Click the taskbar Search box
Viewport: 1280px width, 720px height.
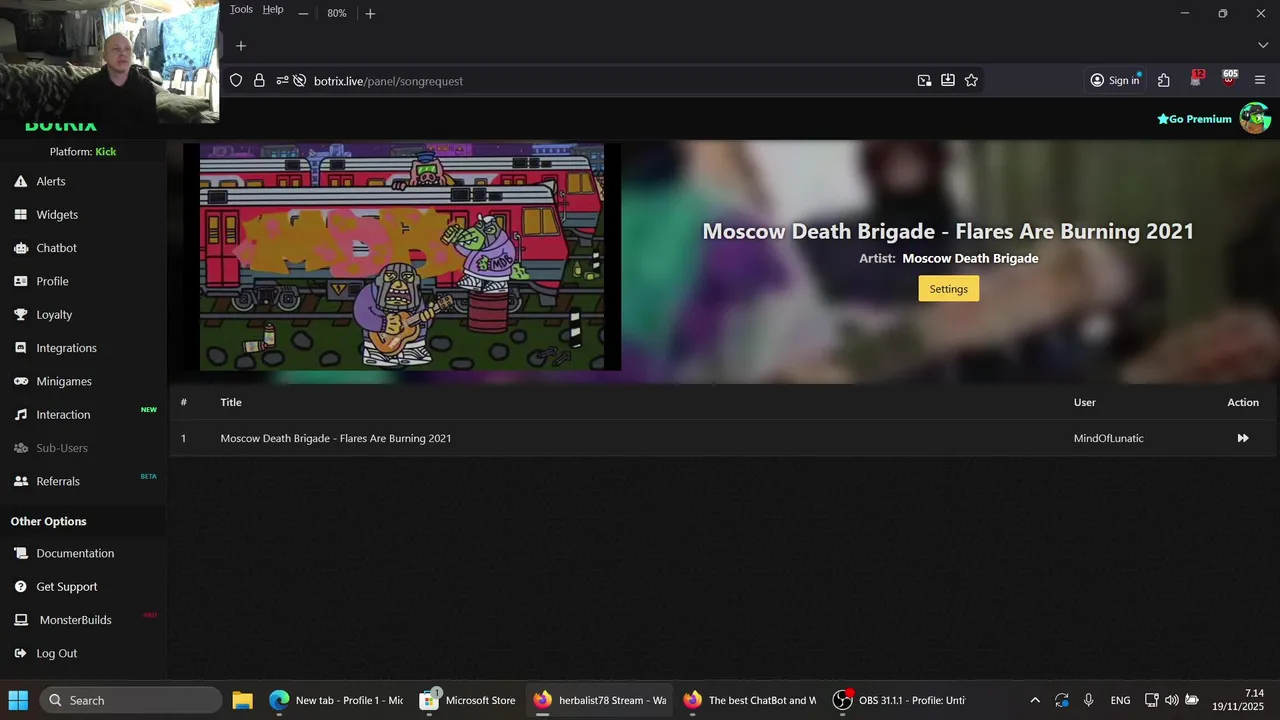(x=131, y=700)
